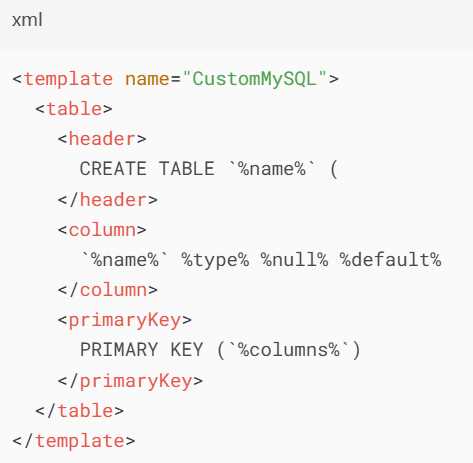Image resolution: width=473 pixels, height=463 pixels.
Task: Click the closing template tag
Action: pos(74,441)
